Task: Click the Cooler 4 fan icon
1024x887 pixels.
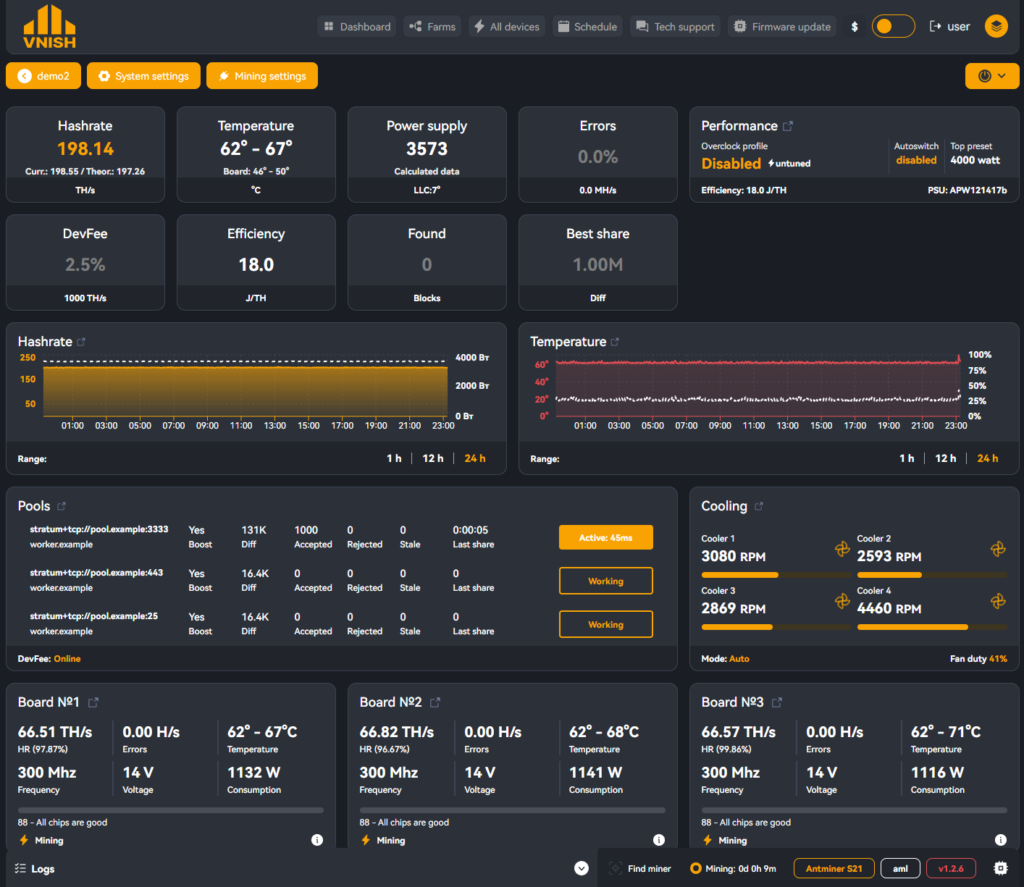Action: point(998,601)
